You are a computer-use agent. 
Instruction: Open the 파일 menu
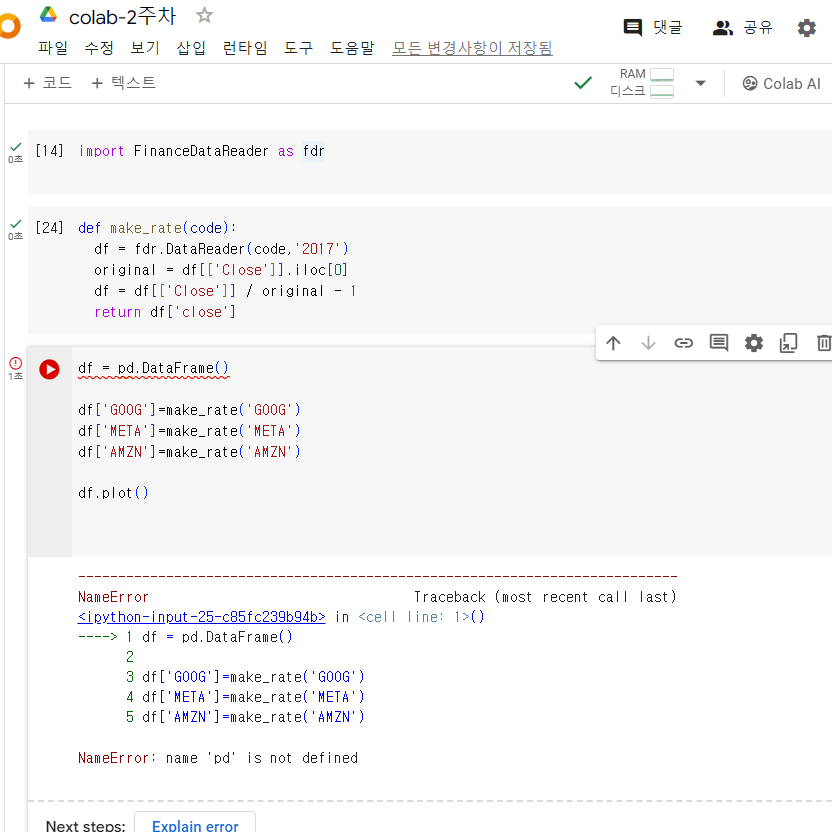tap(53, 48)
